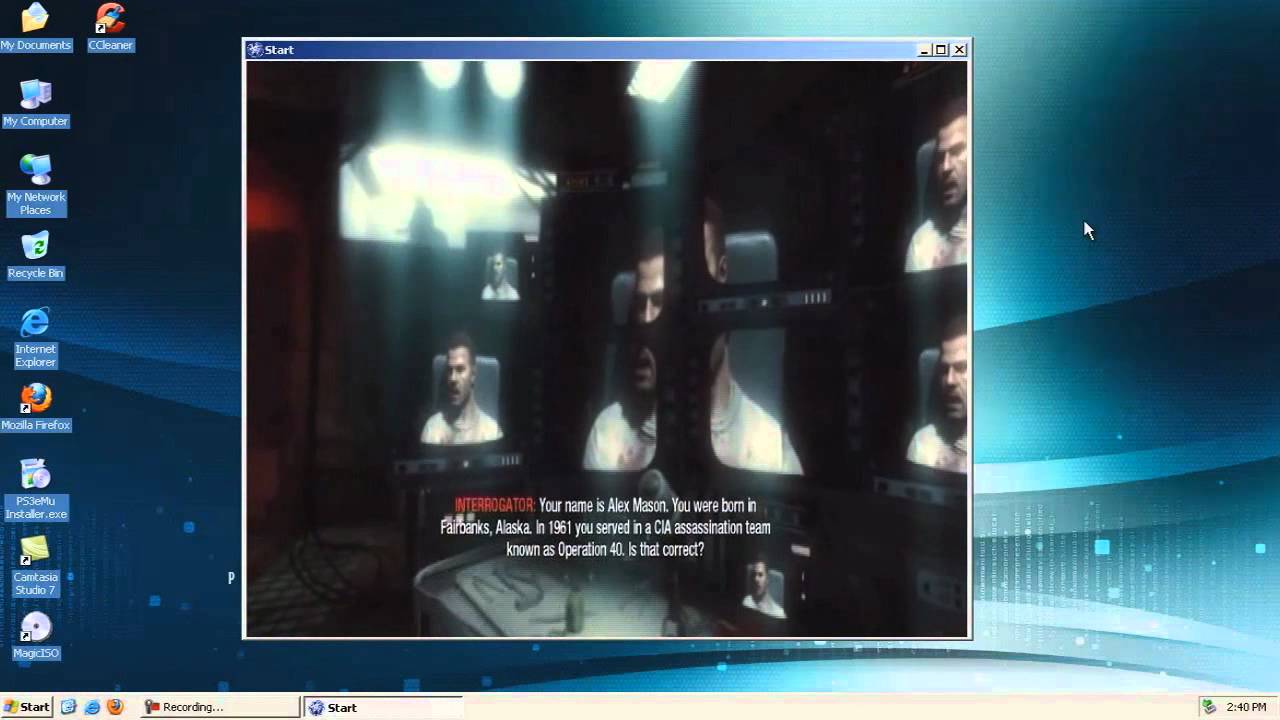Click the INTERROGATOR subtitle label
This screenshot has height=720, width=1280.
pyautogui.click(x=495, y=506)
